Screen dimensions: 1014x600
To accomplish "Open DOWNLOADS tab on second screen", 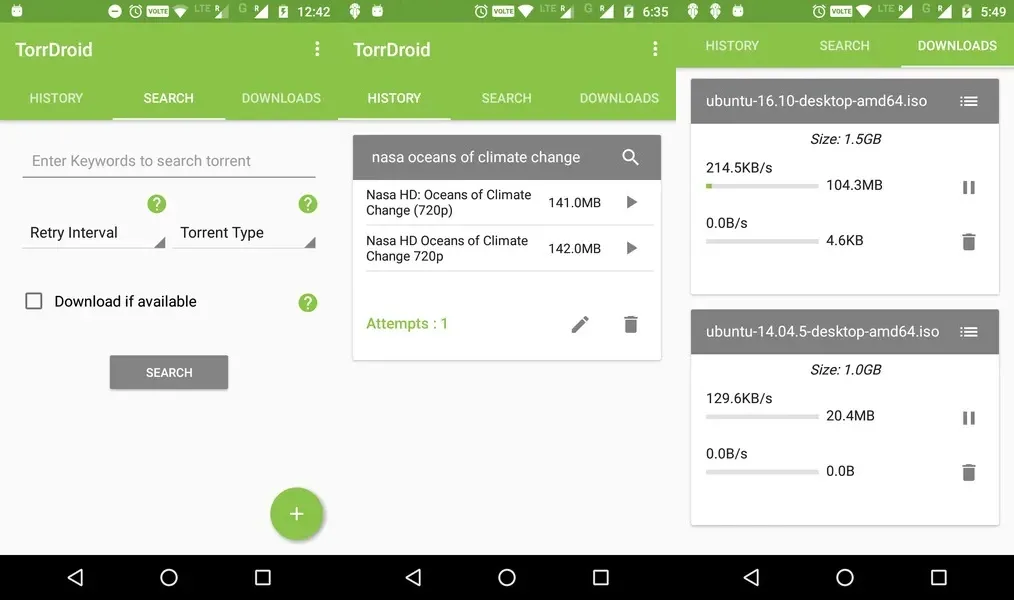I will click(x=620, y=98).
